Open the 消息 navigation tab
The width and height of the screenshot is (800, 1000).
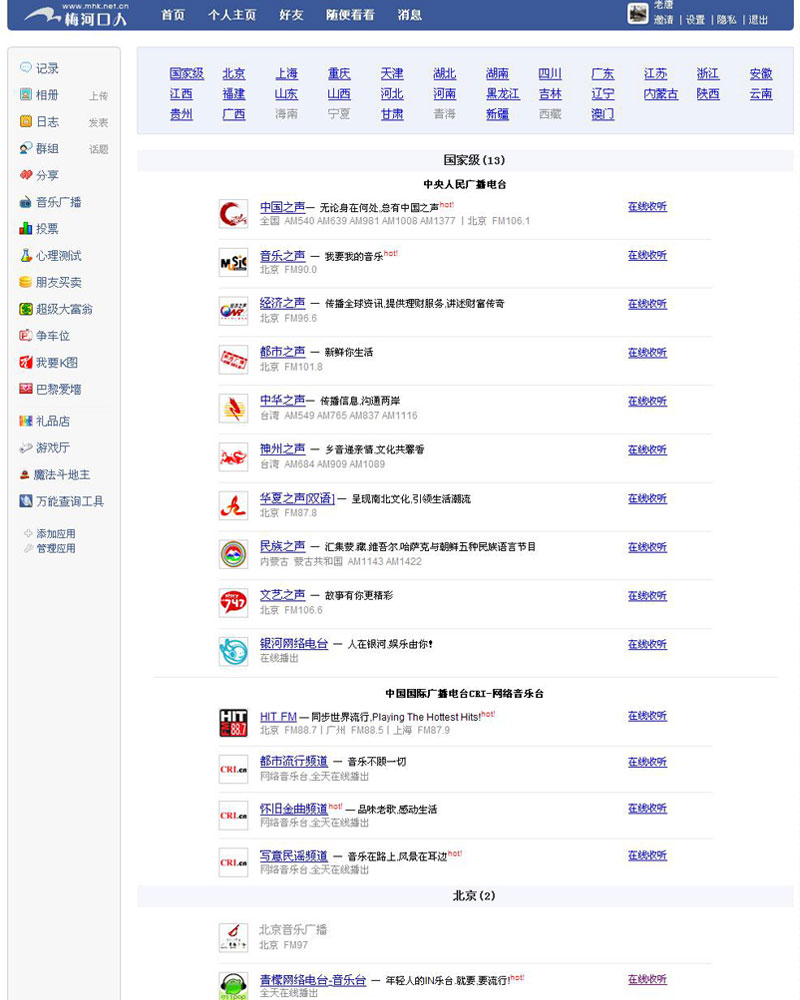(x=410, y=15)
